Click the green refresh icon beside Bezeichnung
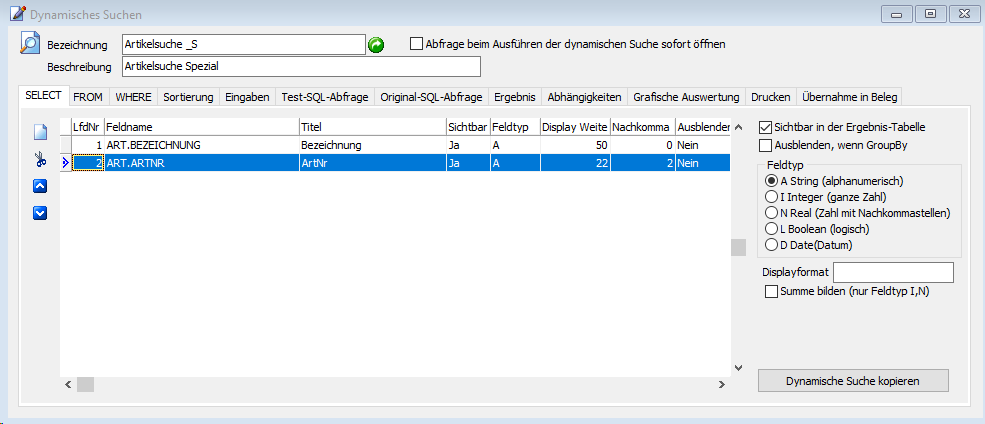985x424 pixels. (376, 45)
